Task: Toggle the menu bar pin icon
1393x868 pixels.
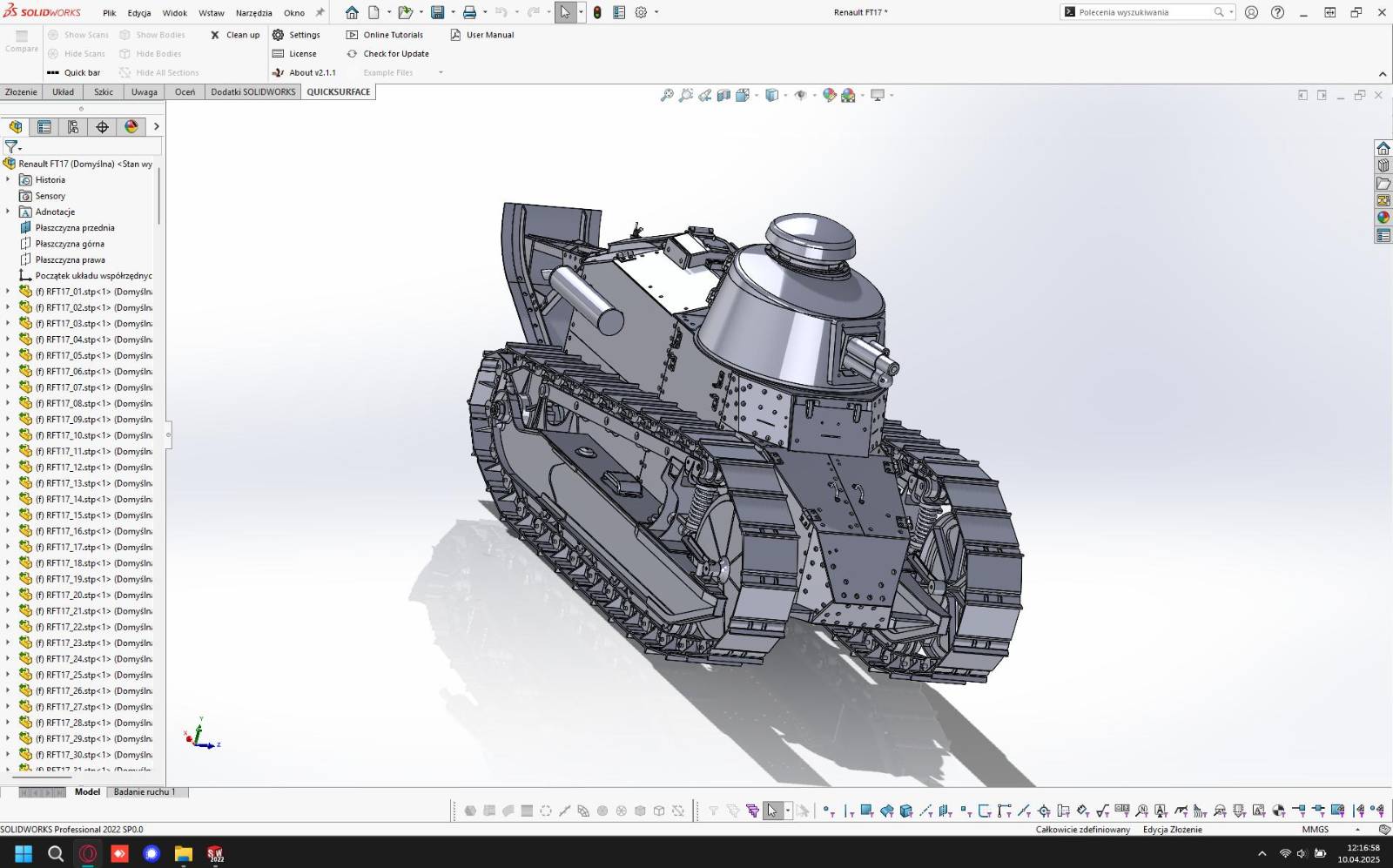Action: coord(320,12)
